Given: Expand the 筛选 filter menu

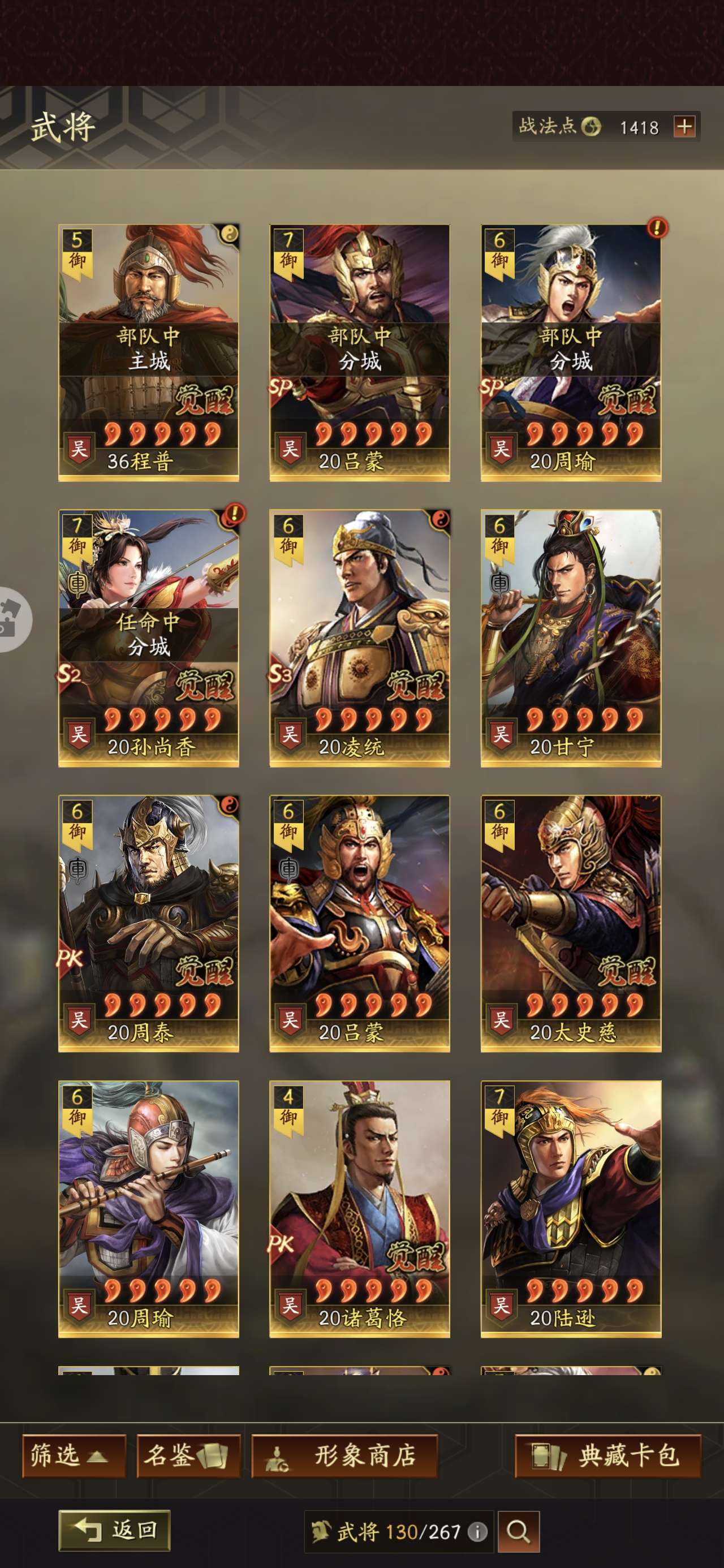Looking at the screenshot, I should [x=74, y=1455].
